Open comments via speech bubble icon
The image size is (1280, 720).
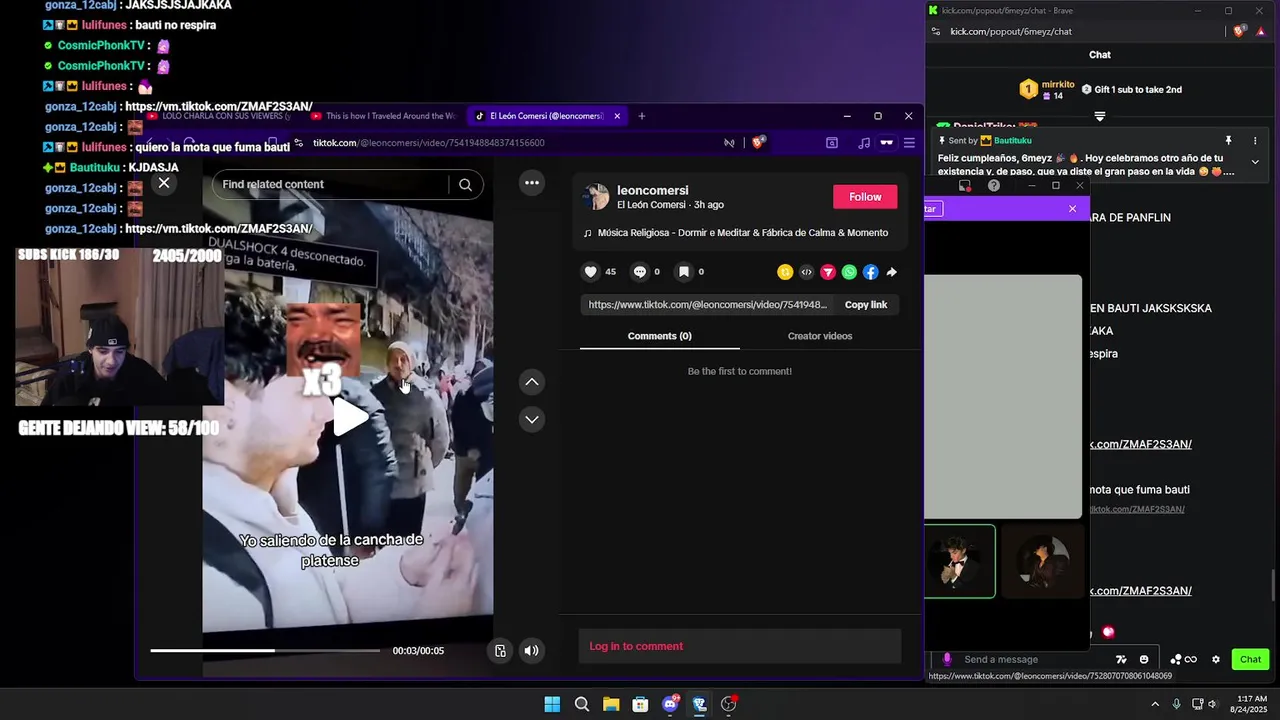pos(640,272)
